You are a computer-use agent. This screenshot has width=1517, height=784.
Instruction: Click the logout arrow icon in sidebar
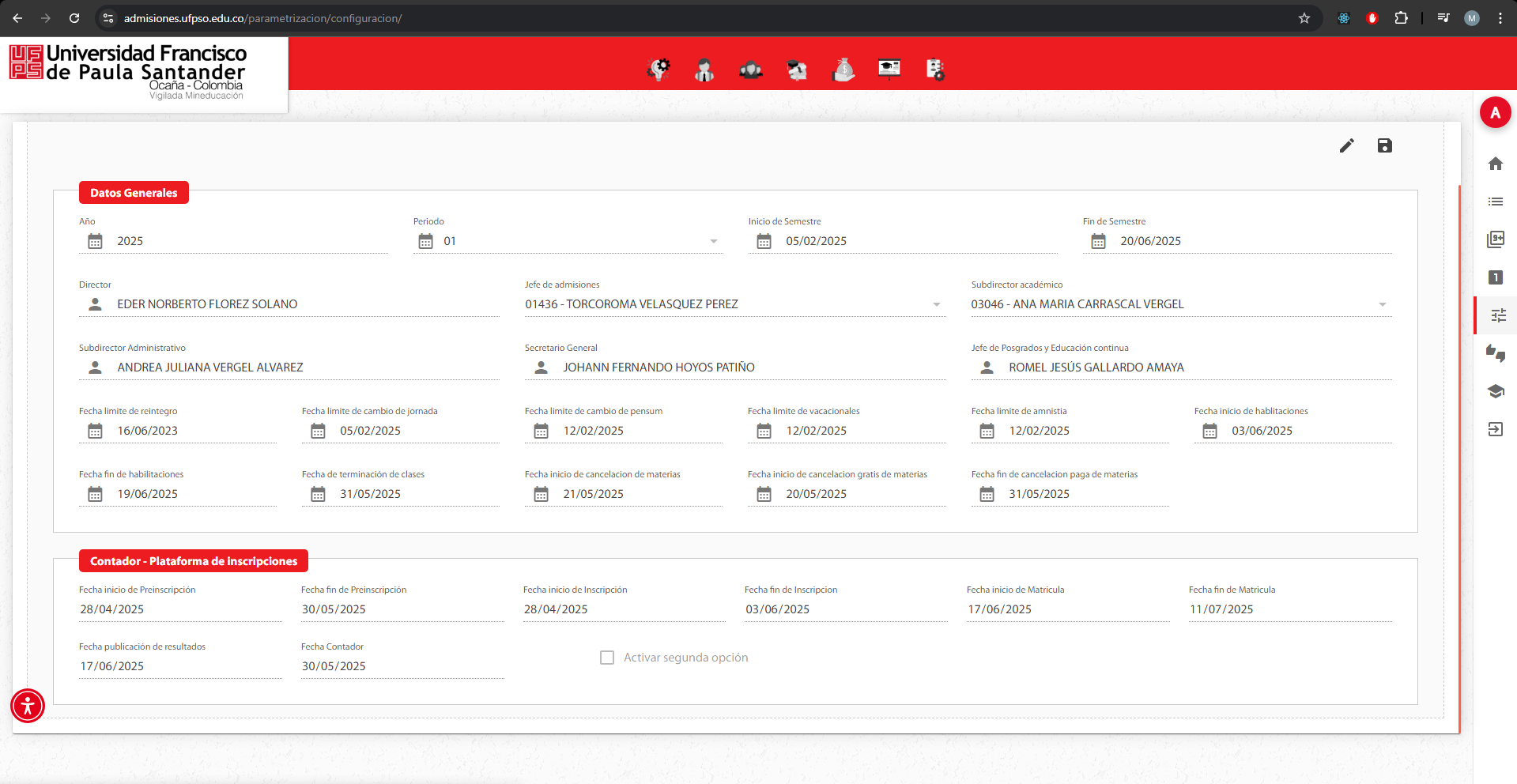coord(1495,429)
